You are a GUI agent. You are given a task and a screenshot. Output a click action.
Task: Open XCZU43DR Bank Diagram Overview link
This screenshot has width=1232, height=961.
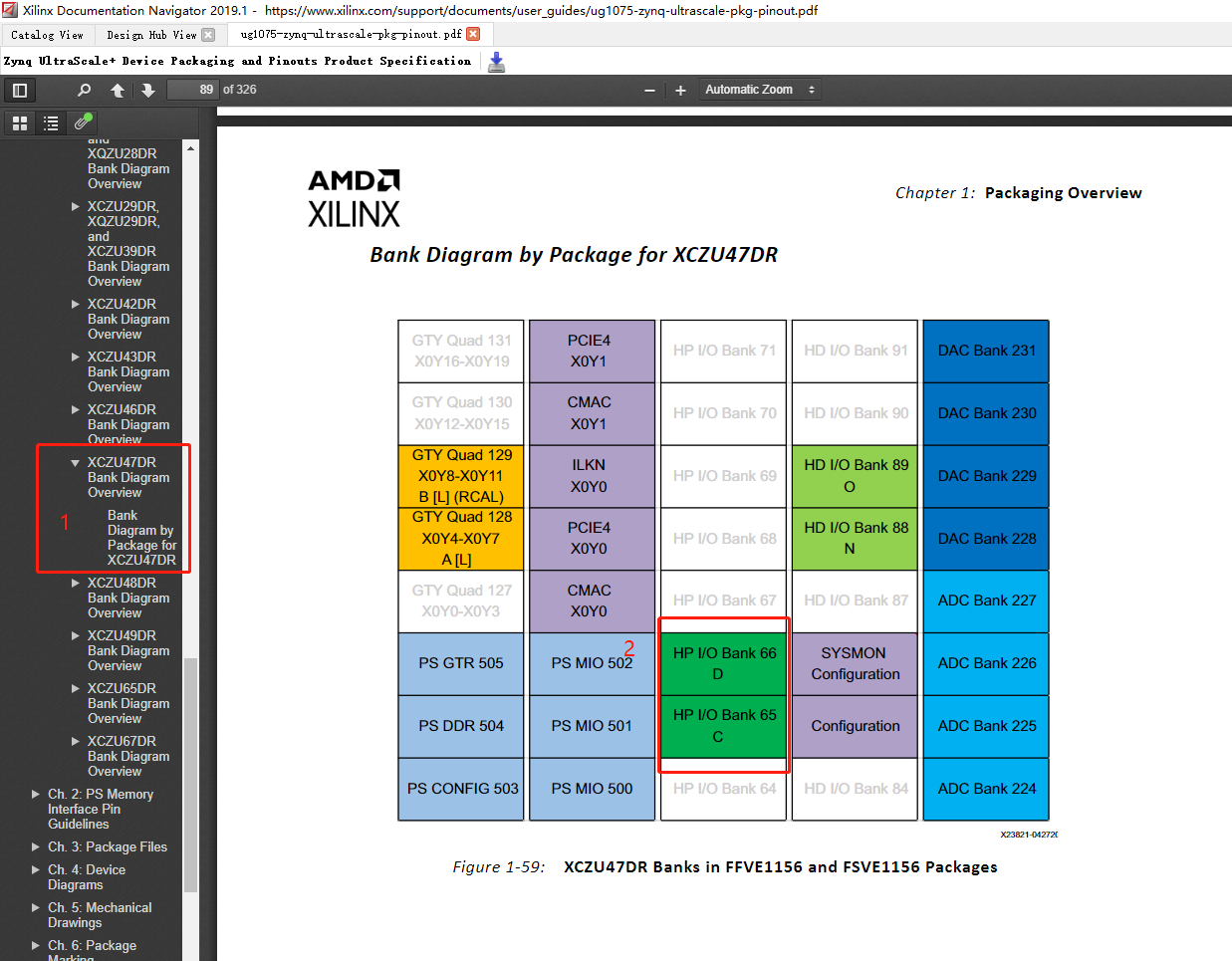(x=128, y=371)
